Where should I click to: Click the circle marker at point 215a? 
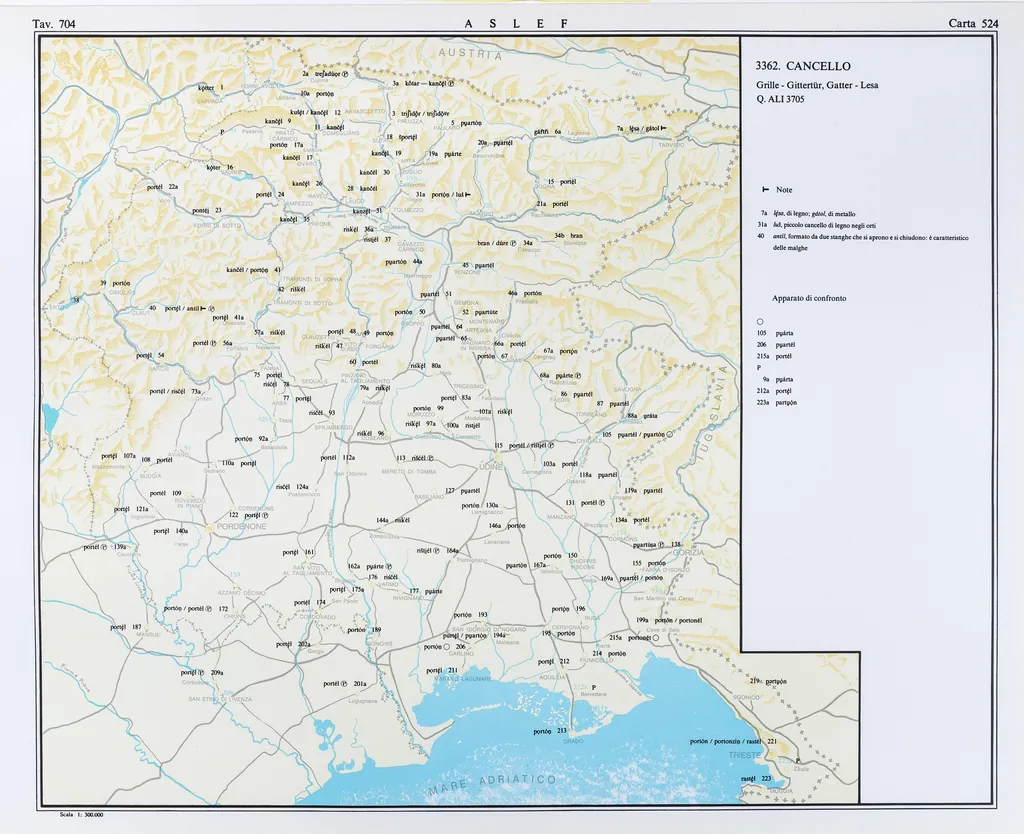[x=659, y=637]
